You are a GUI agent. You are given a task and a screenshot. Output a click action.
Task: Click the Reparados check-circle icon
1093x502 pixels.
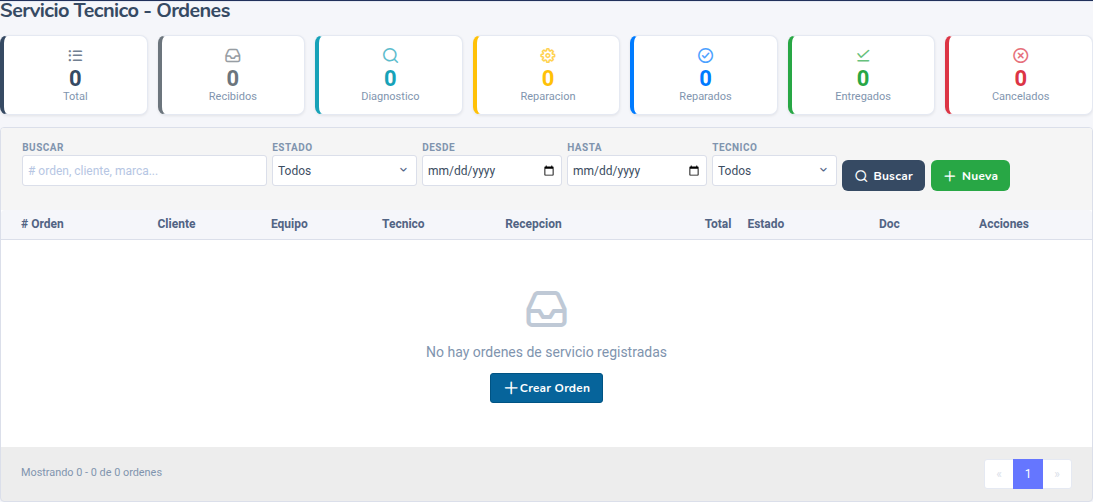(705, 56)
